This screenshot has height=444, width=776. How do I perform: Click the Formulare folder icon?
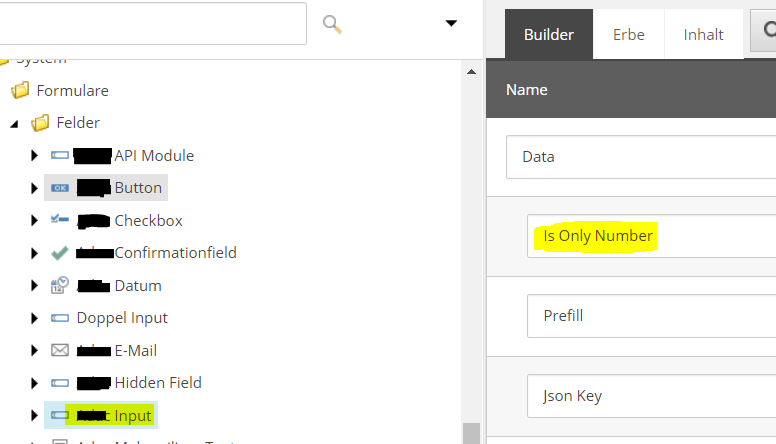[x=20, y=90]
